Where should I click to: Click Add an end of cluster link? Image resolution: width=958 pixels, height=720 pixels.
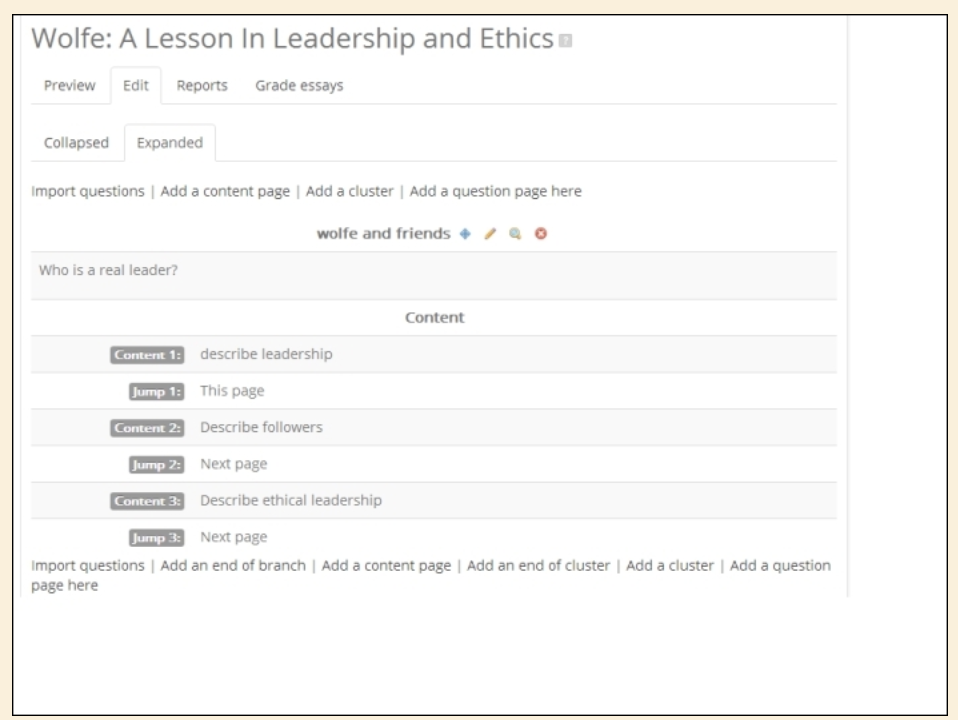coord(538,565)
